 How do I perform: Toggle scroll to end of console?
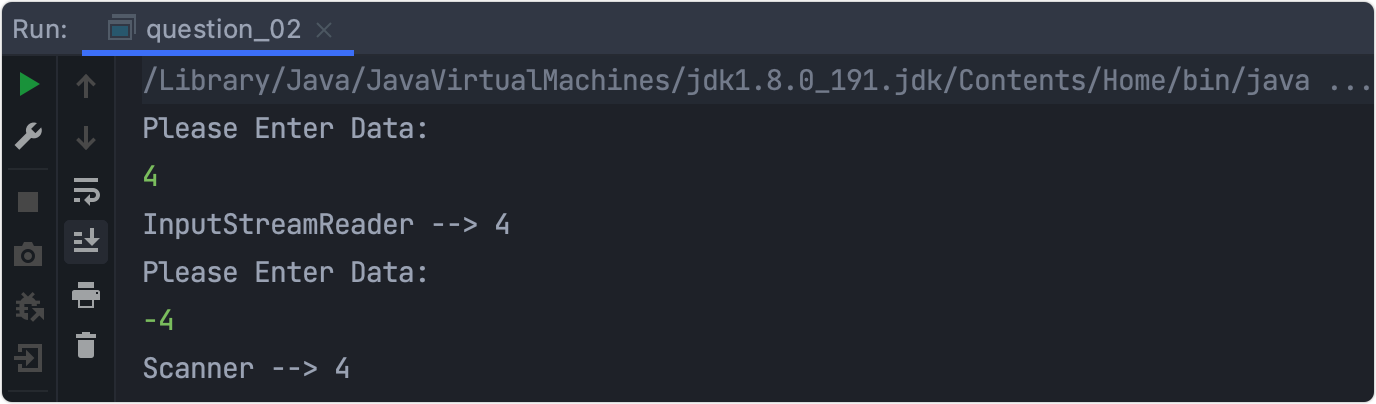click(86, 241)
